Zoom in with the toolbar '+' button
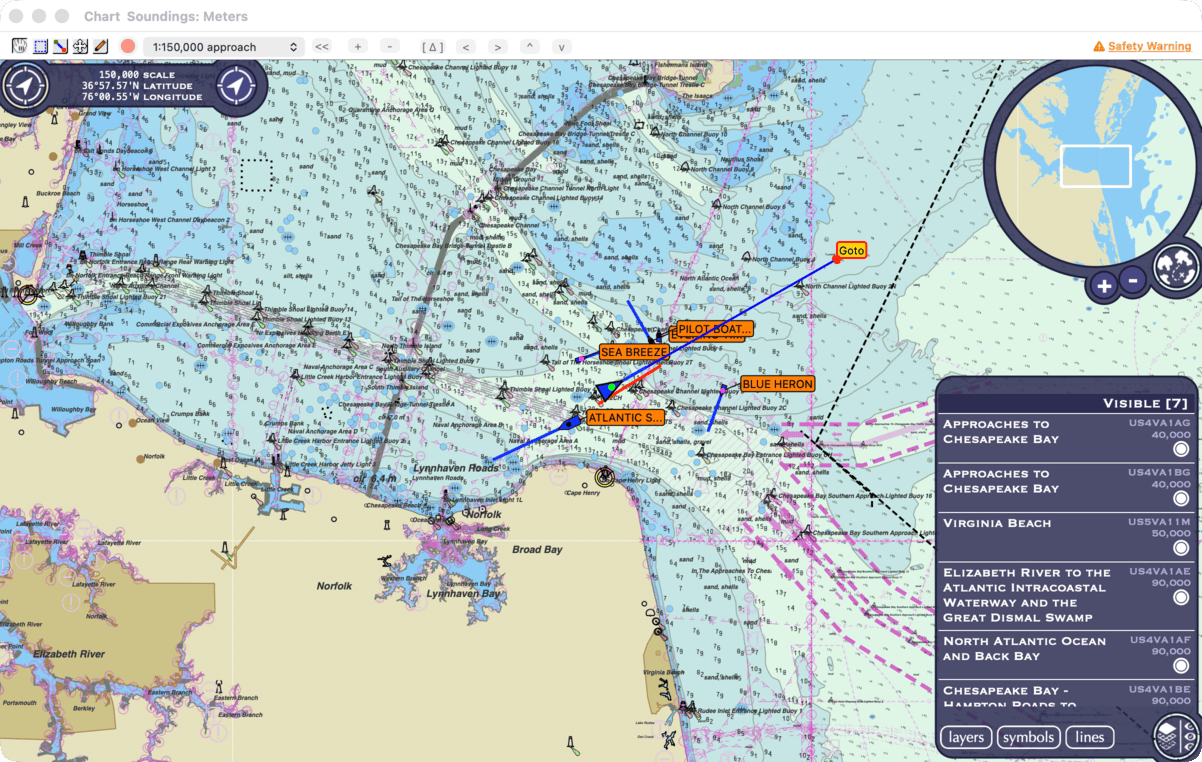This screenshot has height=762, width=1202. pyautogui.click(x=358, y=47)
